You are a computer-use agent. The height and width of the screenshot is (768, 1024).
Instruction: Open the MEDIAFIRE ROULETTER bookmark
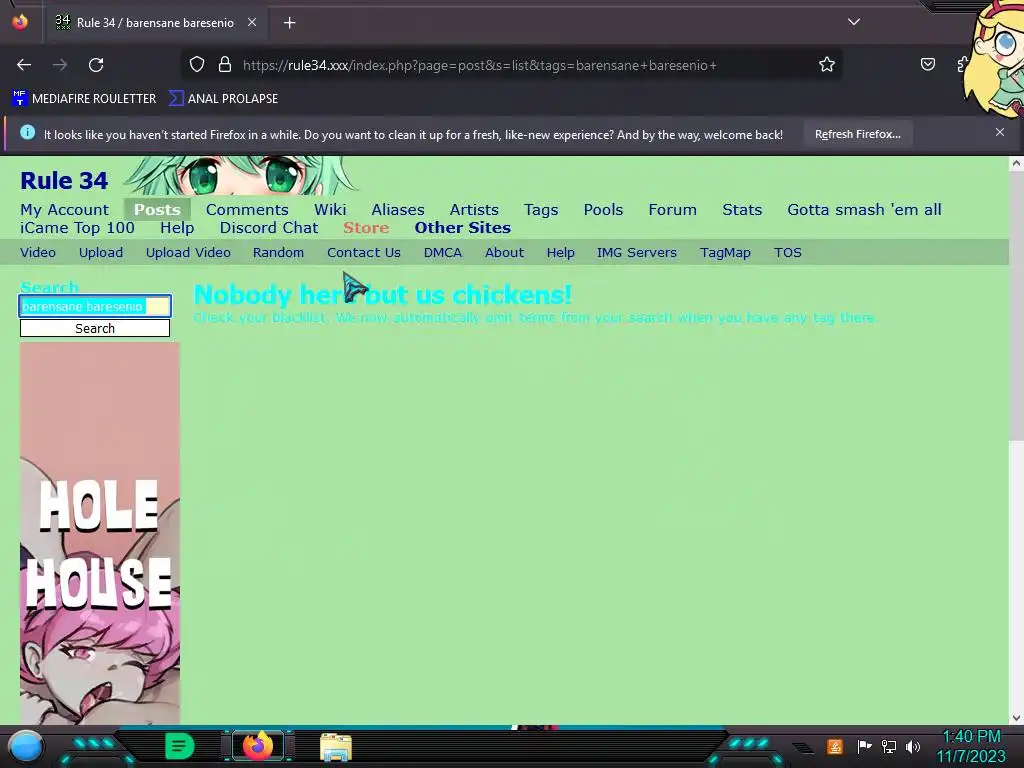coord(84,99)
